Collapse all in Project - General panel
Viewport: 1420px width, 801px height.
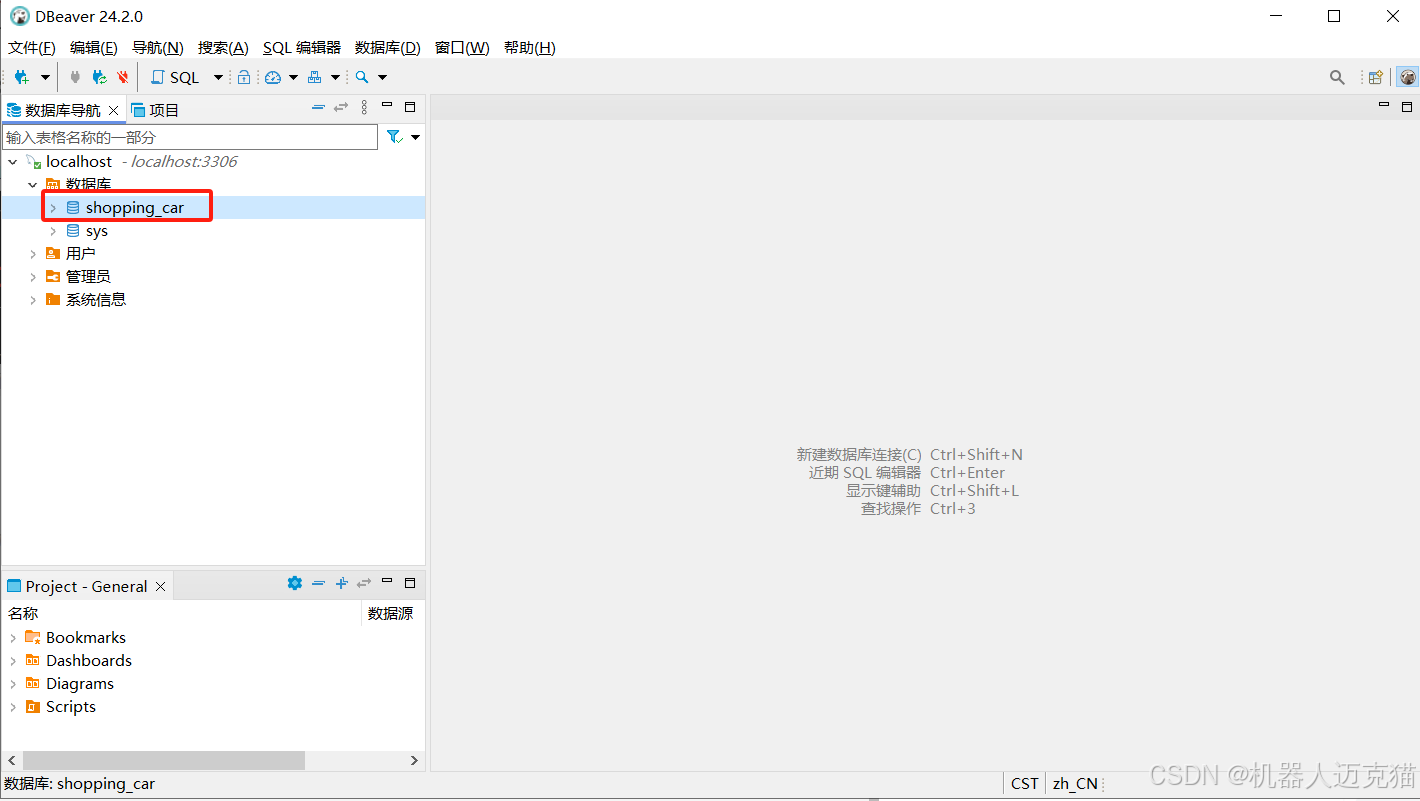pyautogui.click(x=318, y=583)
